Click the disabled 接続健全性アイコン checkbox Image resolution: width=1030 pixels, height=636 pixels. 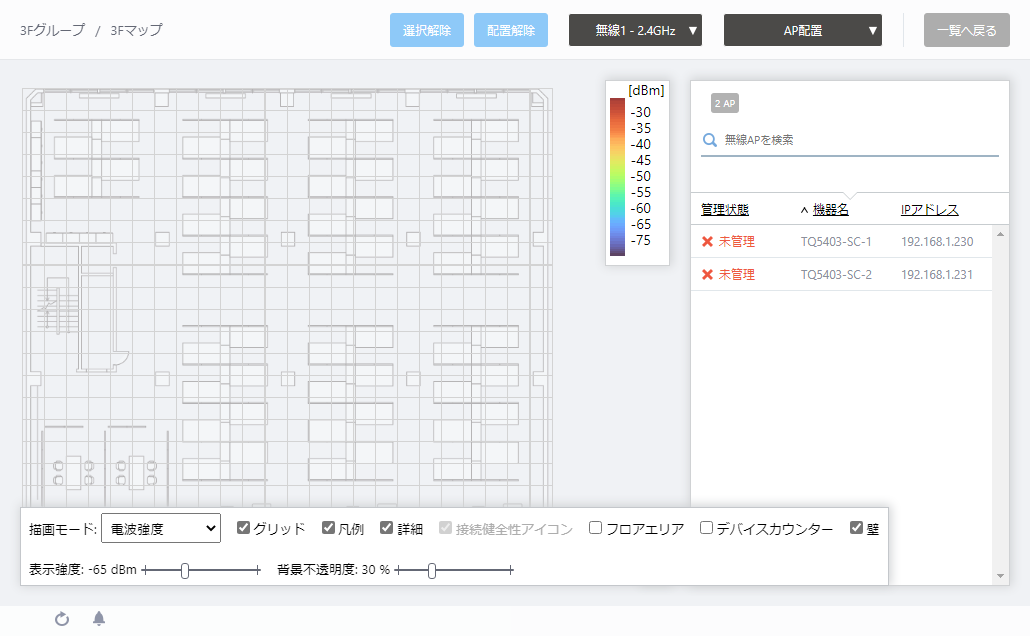(x=445, y=528)
